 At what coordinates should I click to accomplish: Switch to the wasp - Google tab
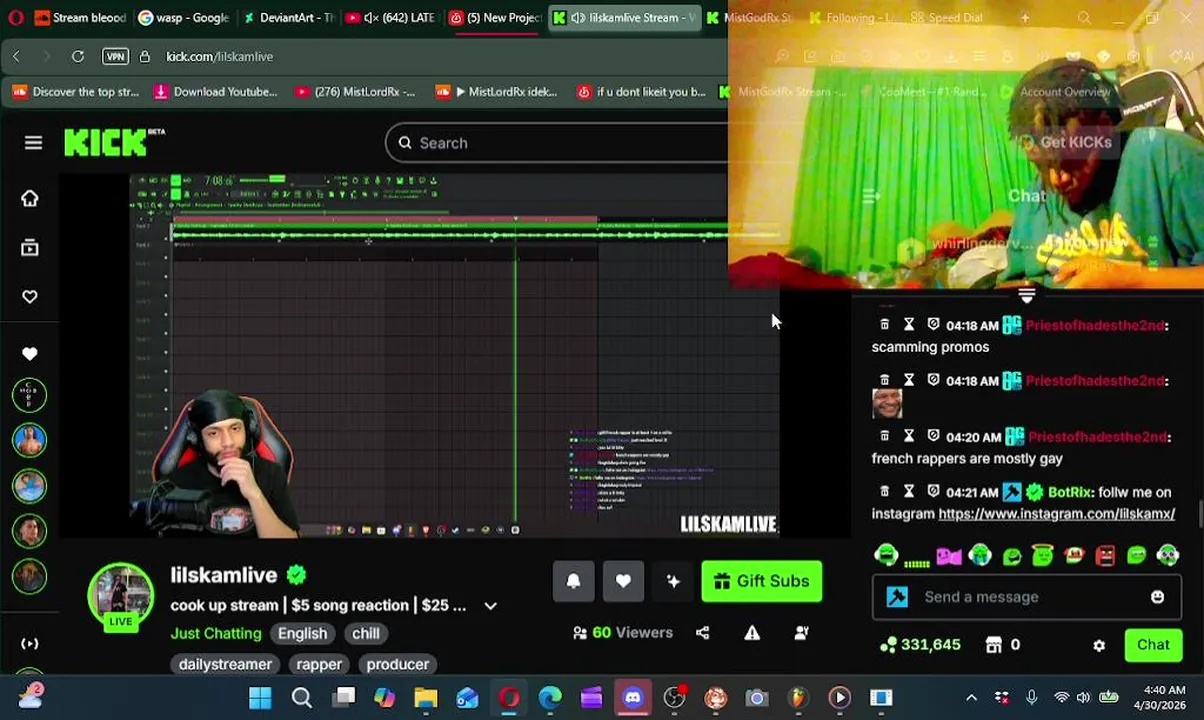coord(183,18)
